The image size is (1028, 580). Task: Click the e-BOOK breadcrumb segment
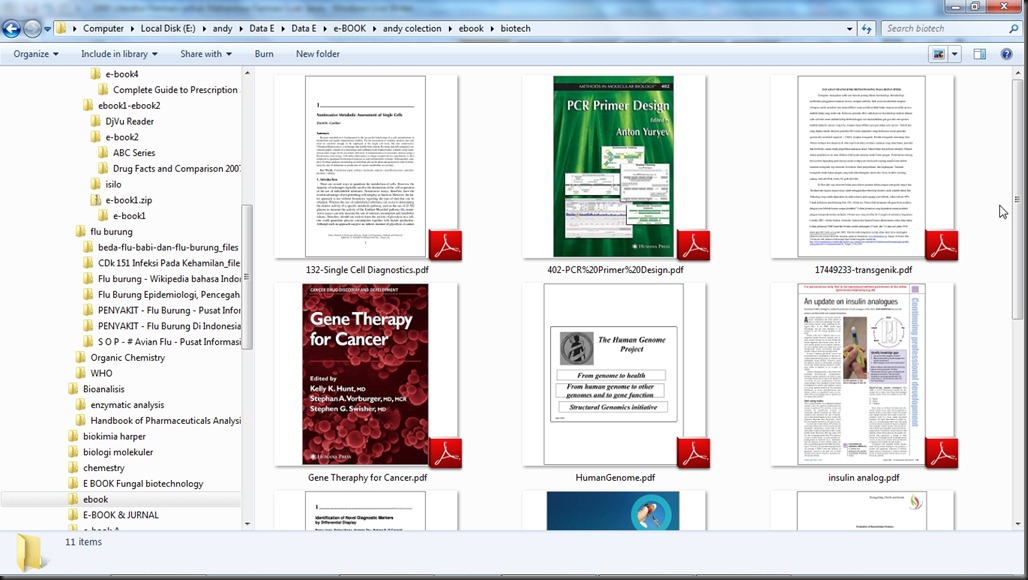click(x=349, y=29)
